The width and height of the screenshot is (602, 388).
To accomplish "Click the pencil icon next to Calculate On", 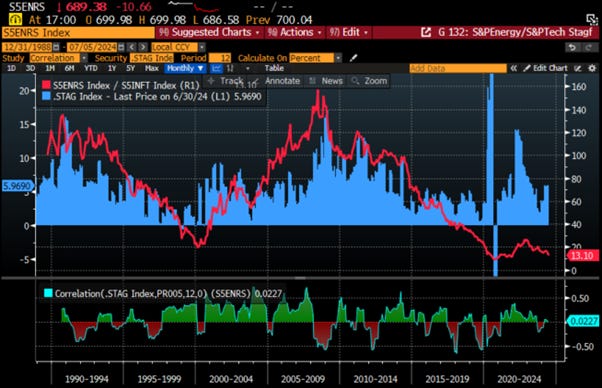I will [x=354, y=58].
